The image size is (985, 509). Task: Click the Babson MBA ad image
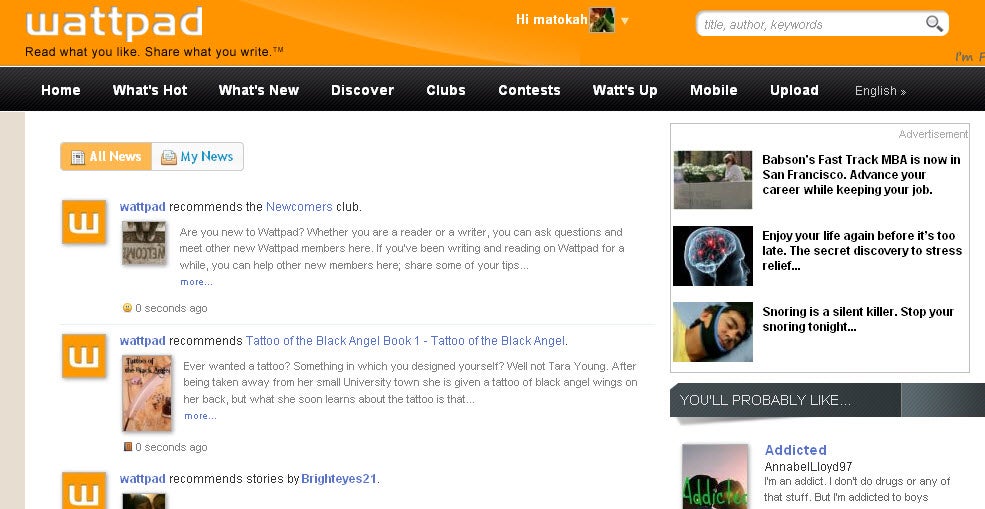[713, 180]
